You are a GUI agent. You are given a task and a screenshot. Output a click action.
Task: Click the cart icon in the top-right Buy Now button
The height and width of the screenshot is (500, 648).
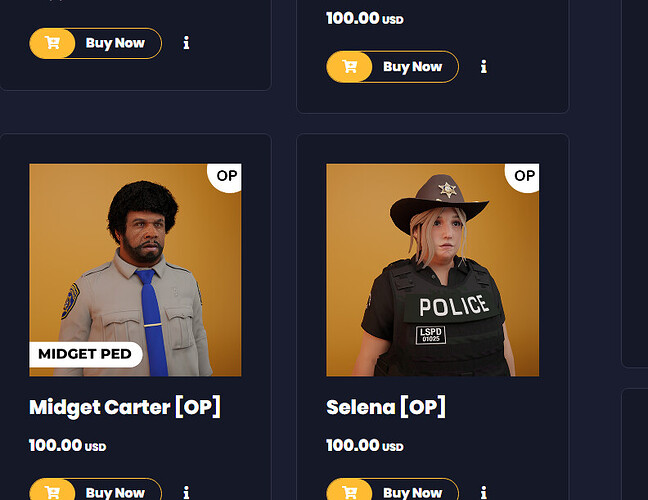click(349, 67)
